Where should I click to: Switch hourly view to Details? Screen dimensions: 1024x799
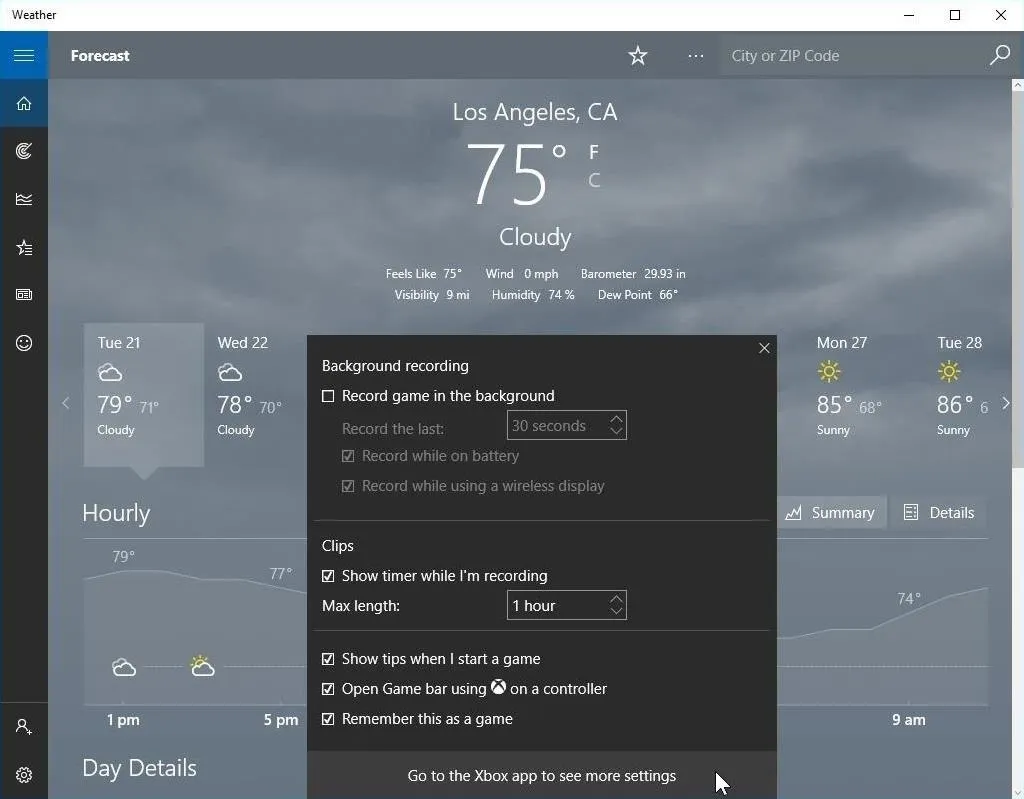[x=939, y=513]
